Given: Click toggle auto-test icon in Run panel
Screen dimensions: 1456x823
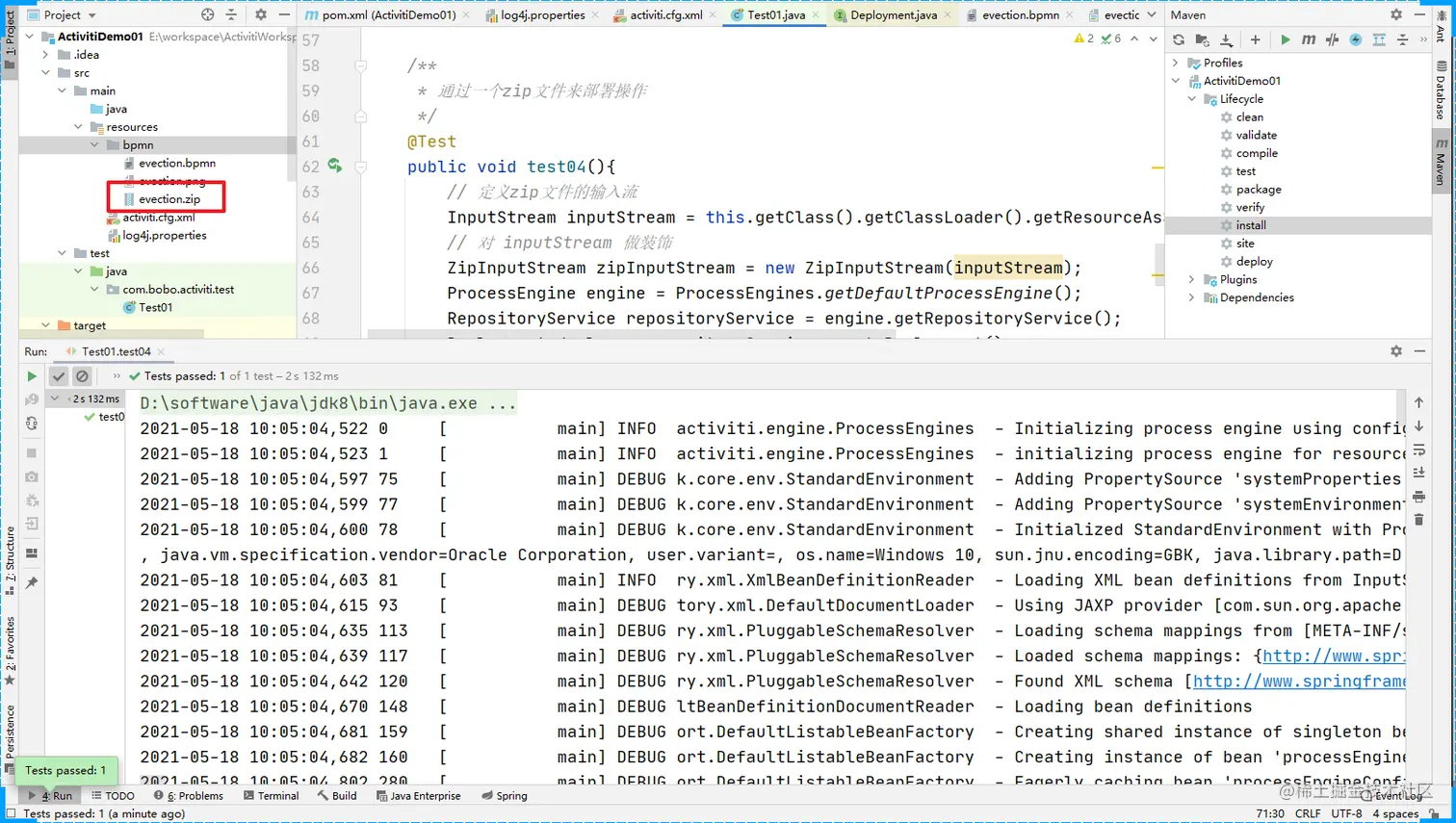Looking at the screenshot, I should 32,424.
